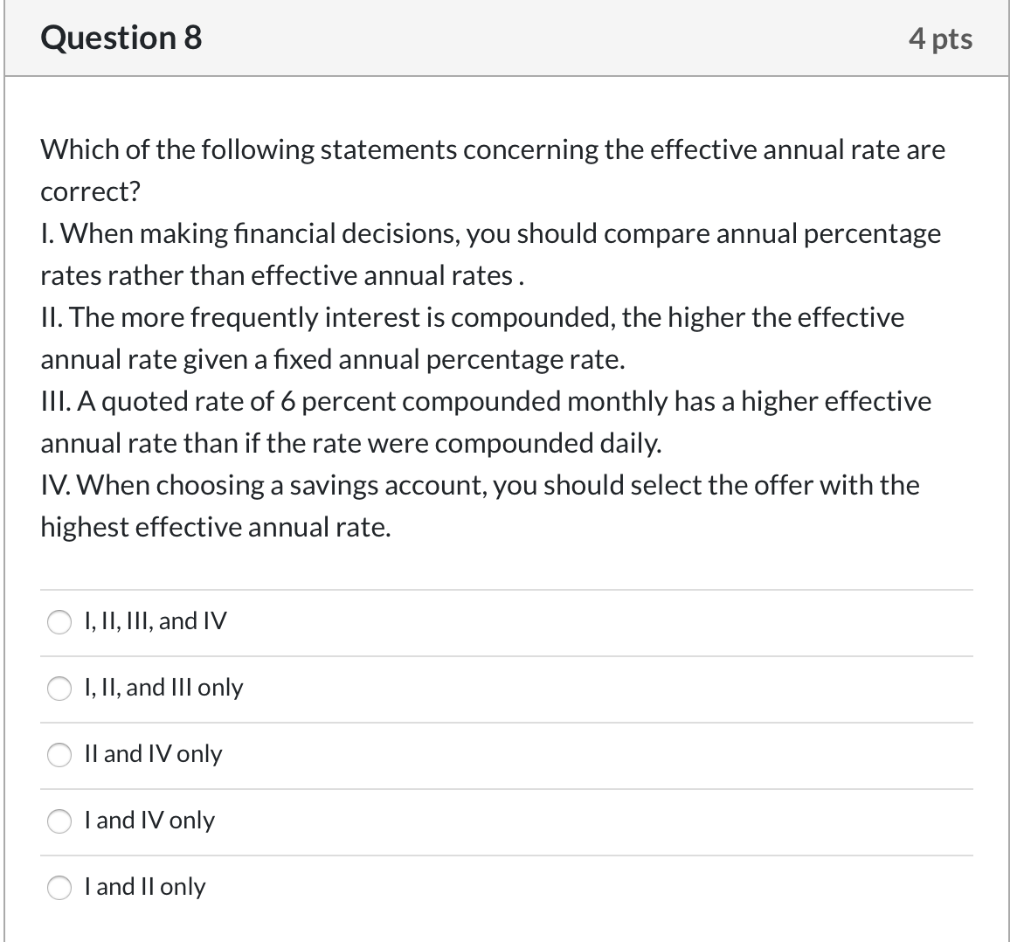1024x942 pixels.
Task: Click the answer label "I, II, III, and IV"
Action: [154, 621]
